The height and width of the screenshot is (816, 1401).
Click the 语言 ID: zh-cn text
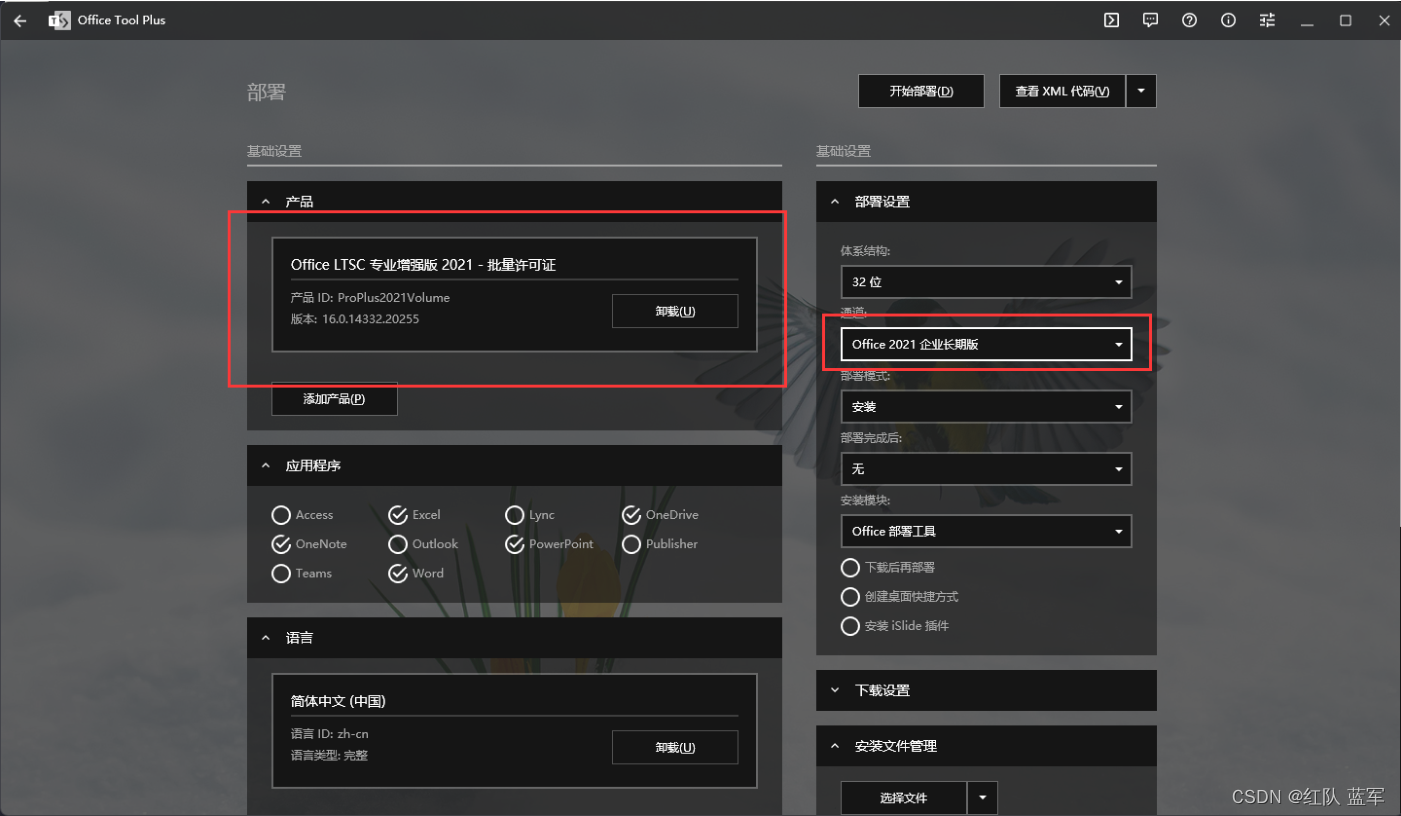(330, 734)
